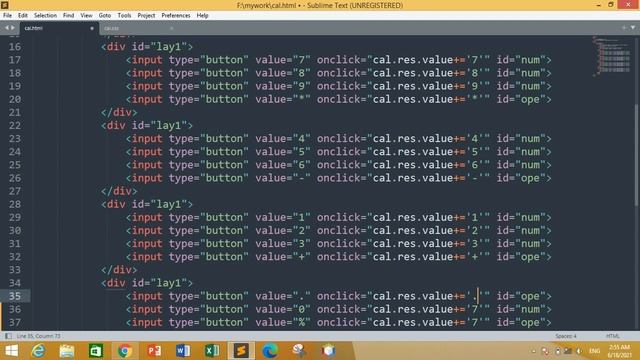Image resolution: width=640 pixels, height=360 pixels.
Task: Open the network tray icon
Action: click(568, 351)
